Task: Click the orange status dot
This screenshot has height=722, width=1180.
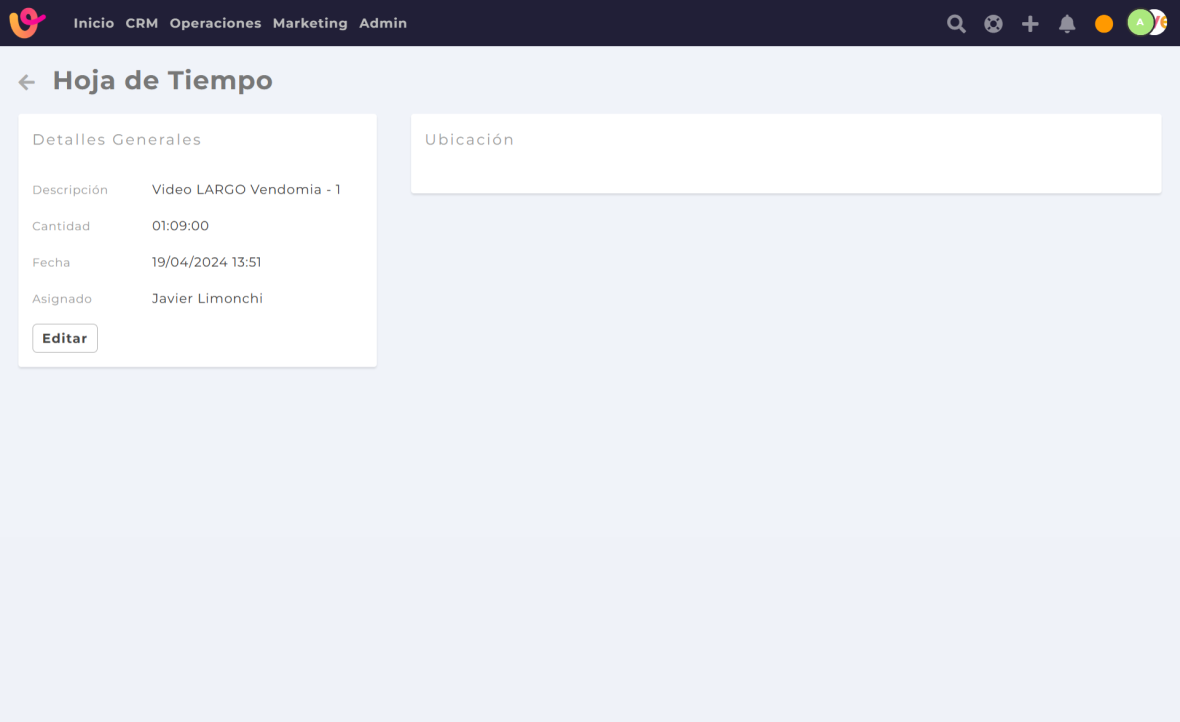Action: (1104, 24)
